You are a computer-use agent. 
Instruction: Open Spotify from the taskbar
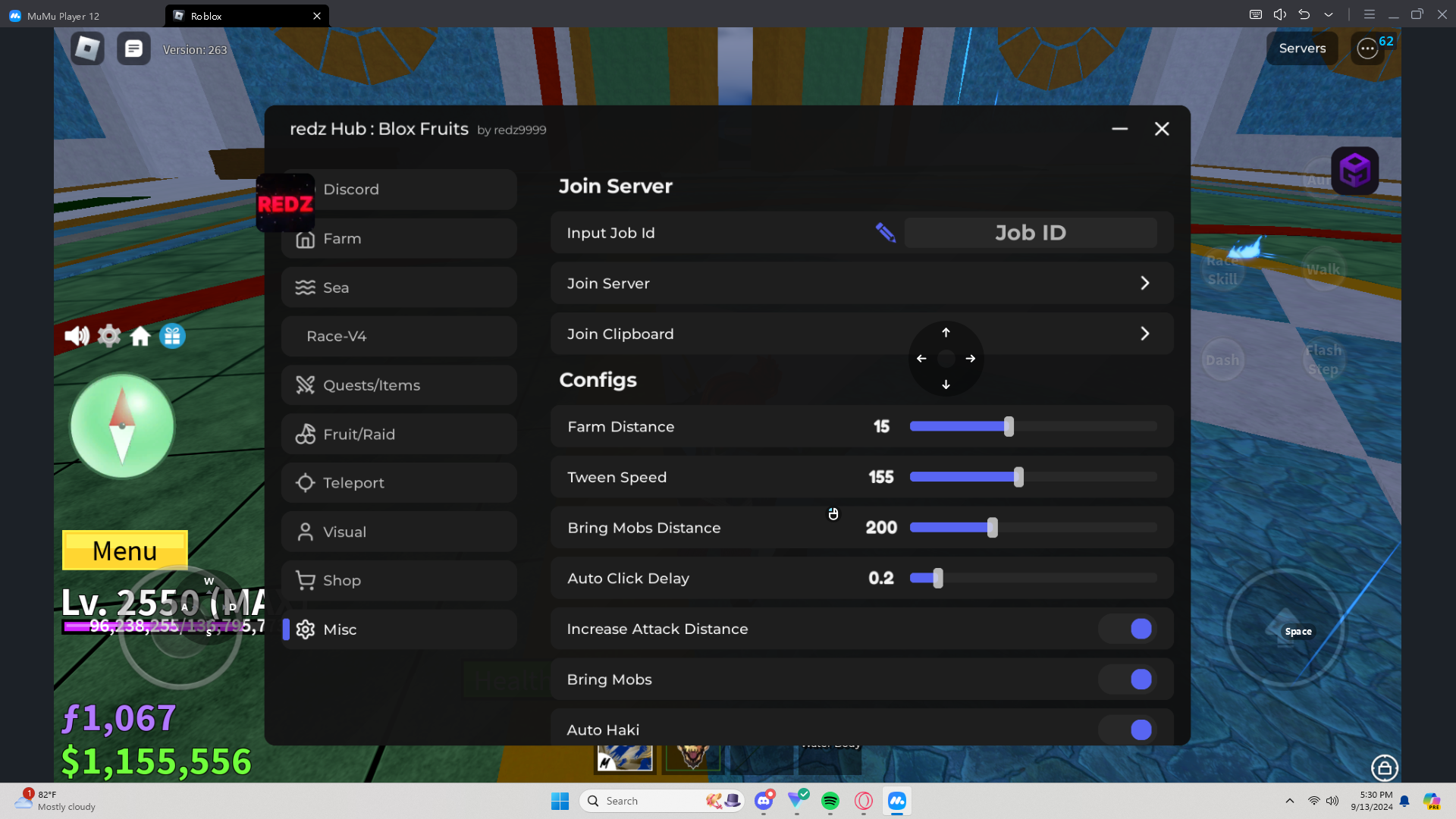click(x=830, y=801)
